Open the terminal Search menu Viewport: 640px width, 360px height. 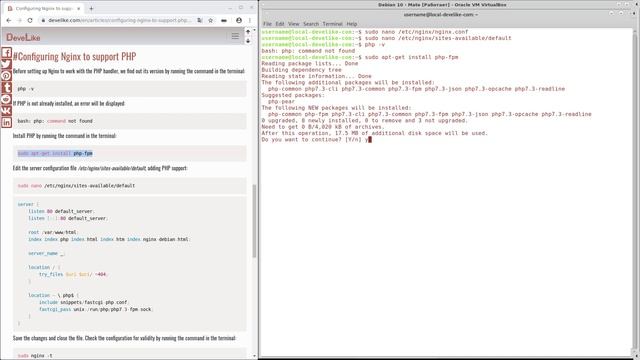click(311, 24)
